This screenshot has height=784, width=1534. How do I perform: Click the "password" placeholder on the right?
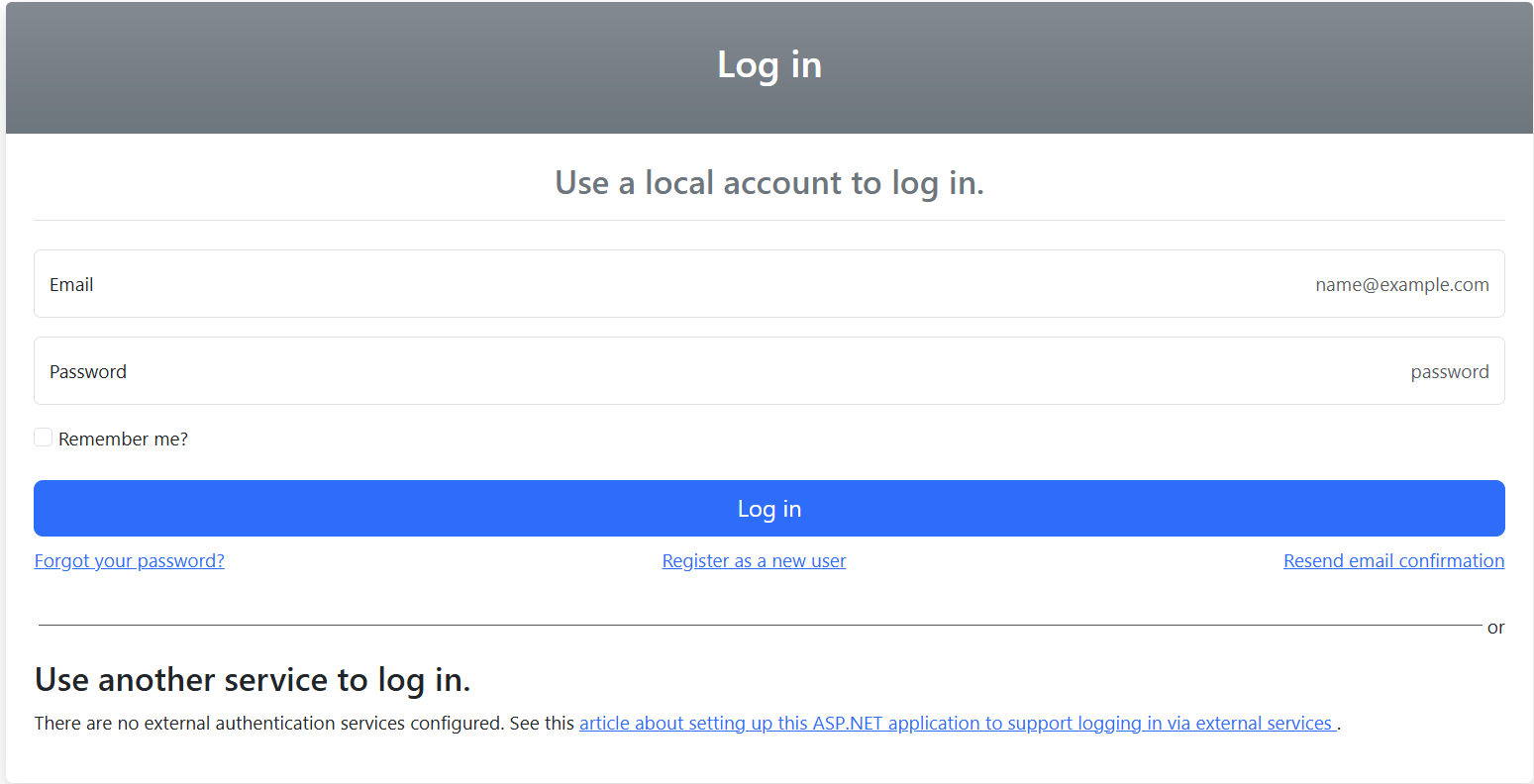click(1449, 372)
